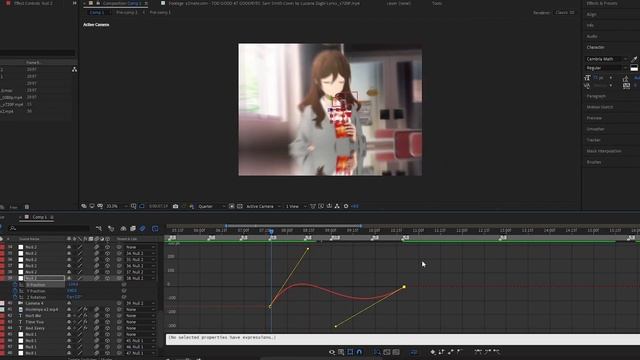Open Camera 4 parent dropdown showing 39. Null 2

[x=140, y=303]
